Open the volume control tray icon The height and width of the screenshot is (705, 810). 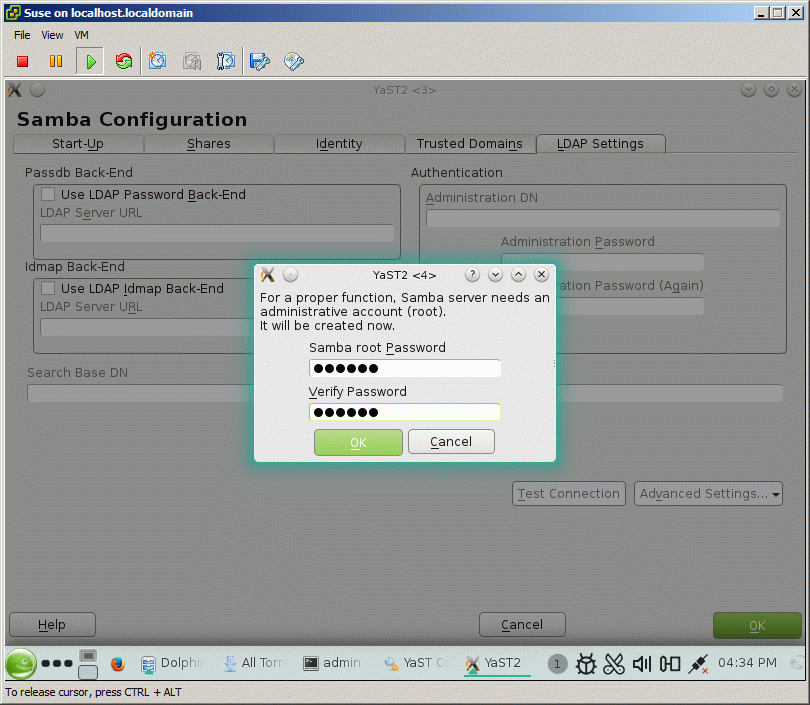(642, 664)
